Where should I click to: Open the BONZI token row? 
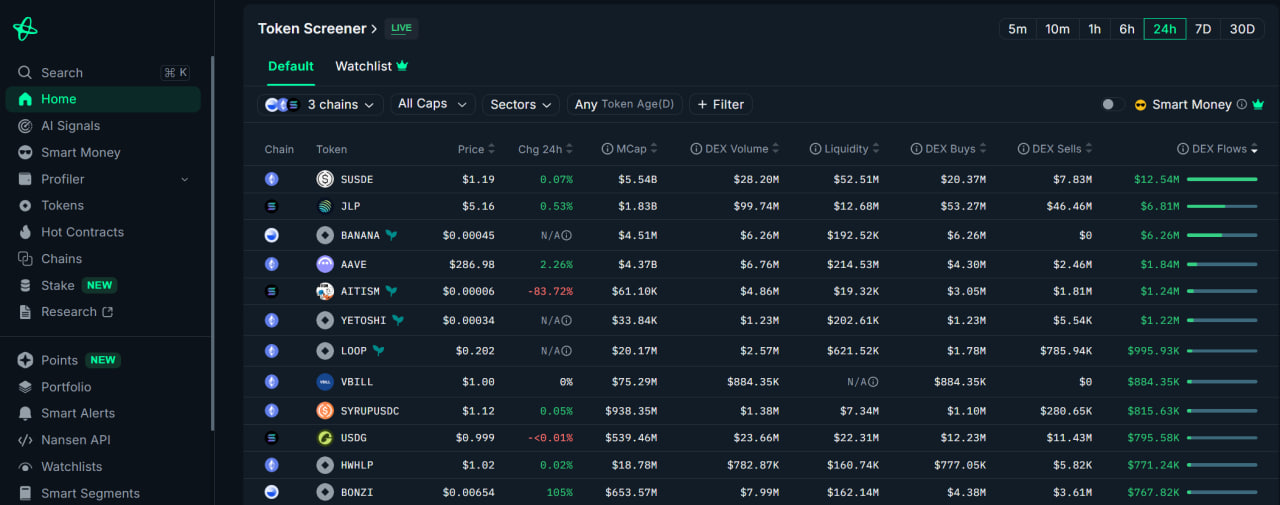761,492
